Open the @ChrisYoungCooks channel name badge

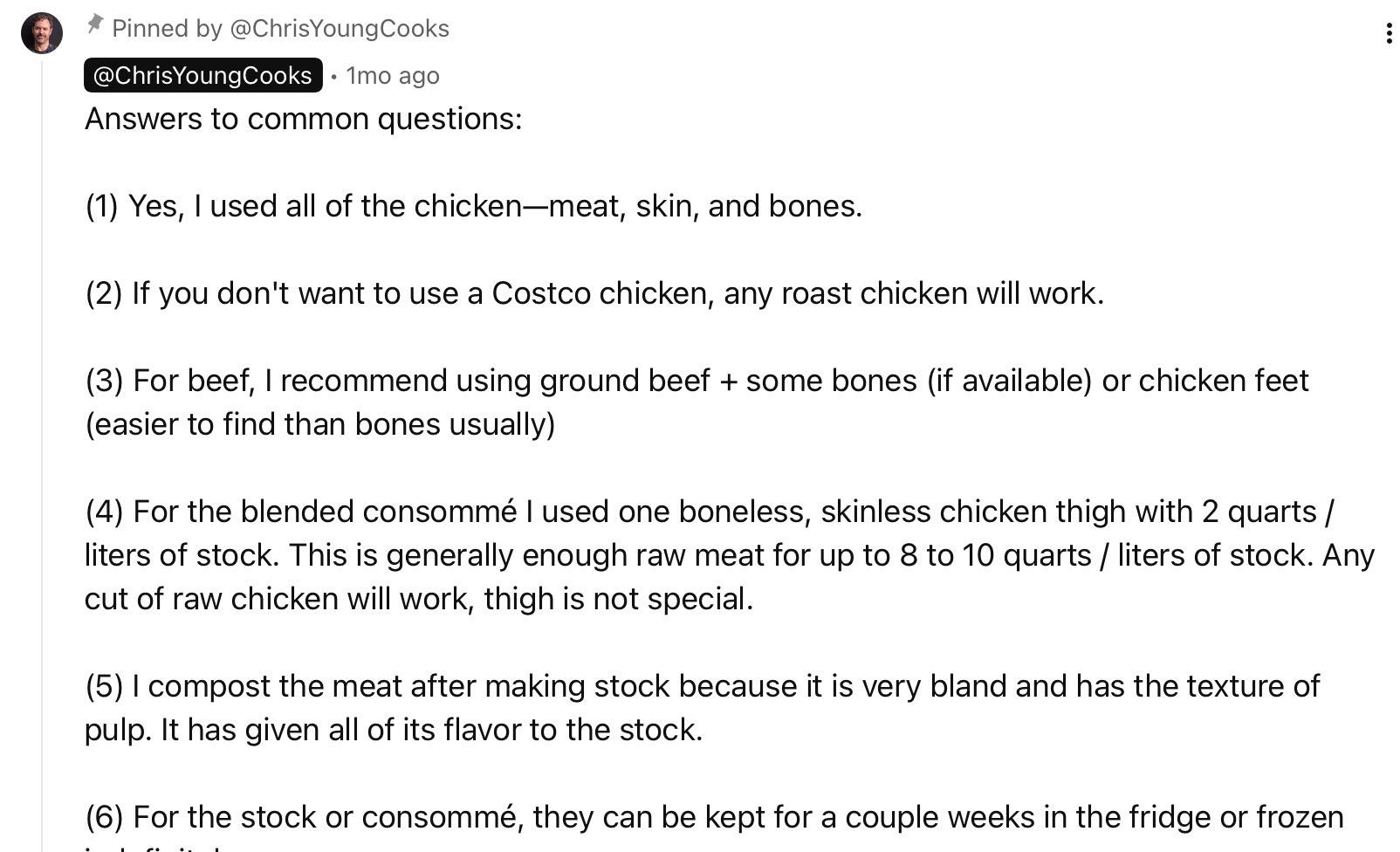coord(202,76)
